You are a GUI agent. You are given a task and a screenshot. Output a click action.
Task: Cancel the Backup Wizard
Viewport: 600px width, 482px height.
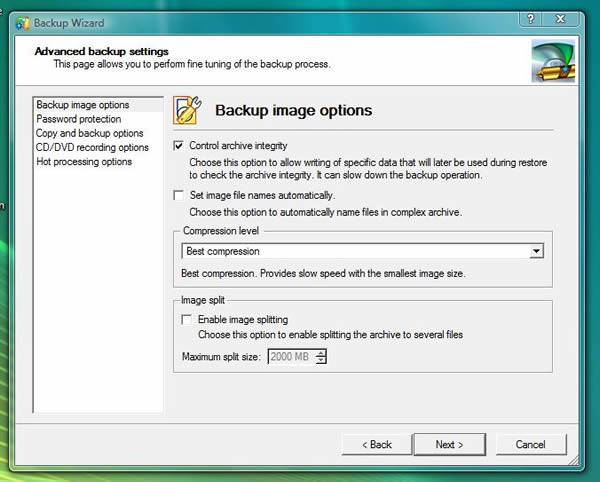point(530,445)
